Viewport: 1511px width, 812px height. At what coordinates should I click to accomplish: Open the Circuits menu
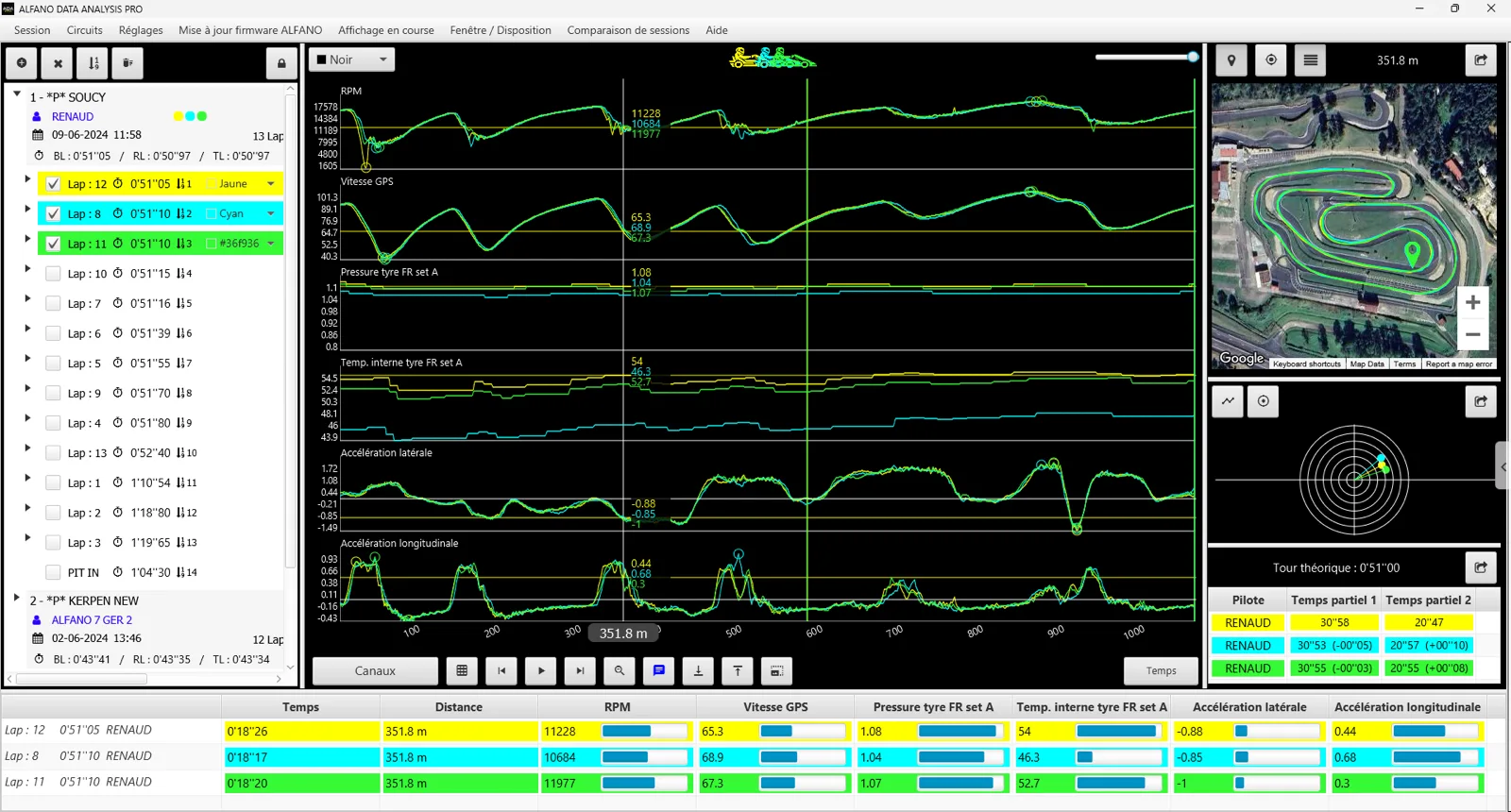(x=84, y=30)
